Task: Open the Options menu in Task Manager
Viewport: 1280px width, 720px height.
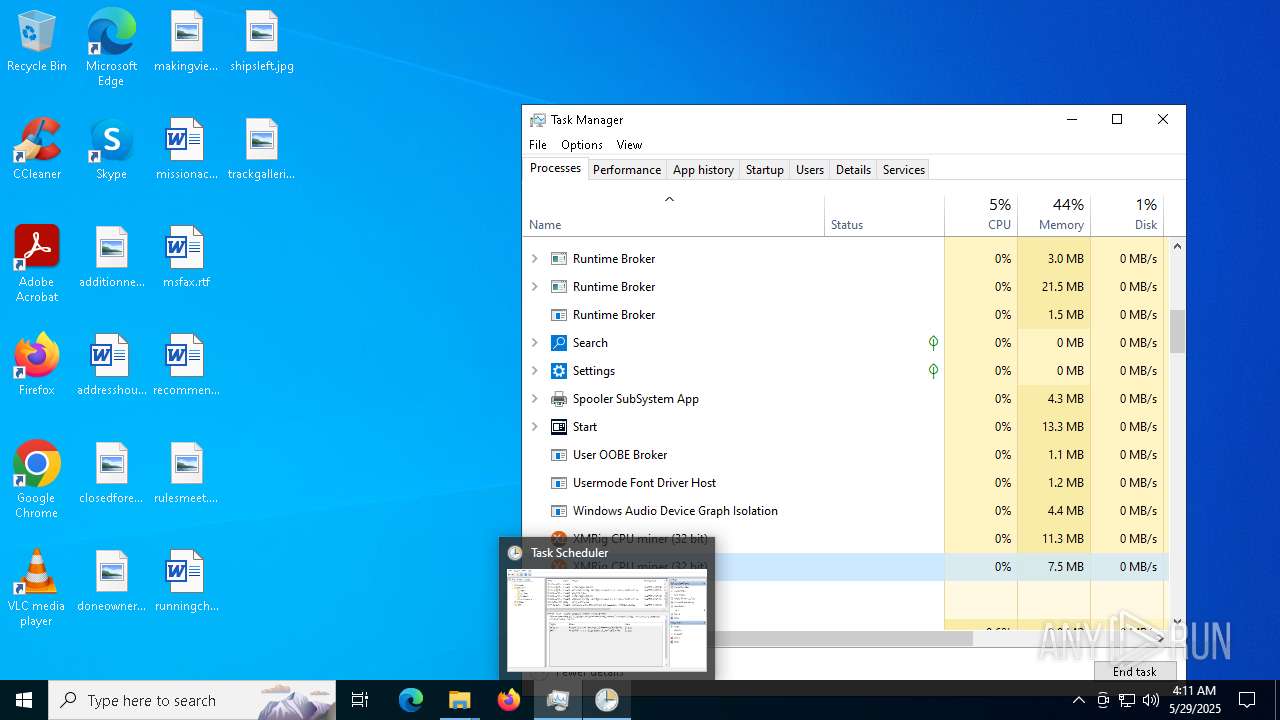Action: point(582,145)
